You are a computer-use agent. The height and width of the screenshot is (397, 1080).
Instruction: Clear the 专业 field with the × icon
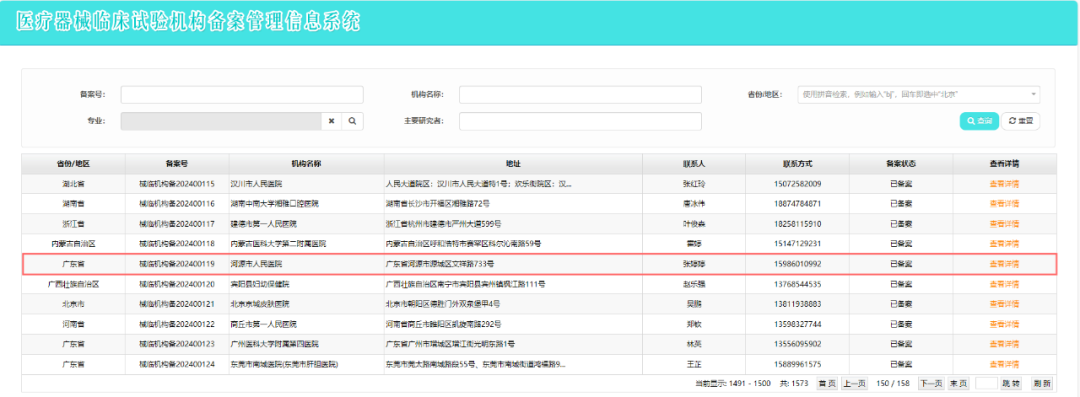click(x=331, y=121)
